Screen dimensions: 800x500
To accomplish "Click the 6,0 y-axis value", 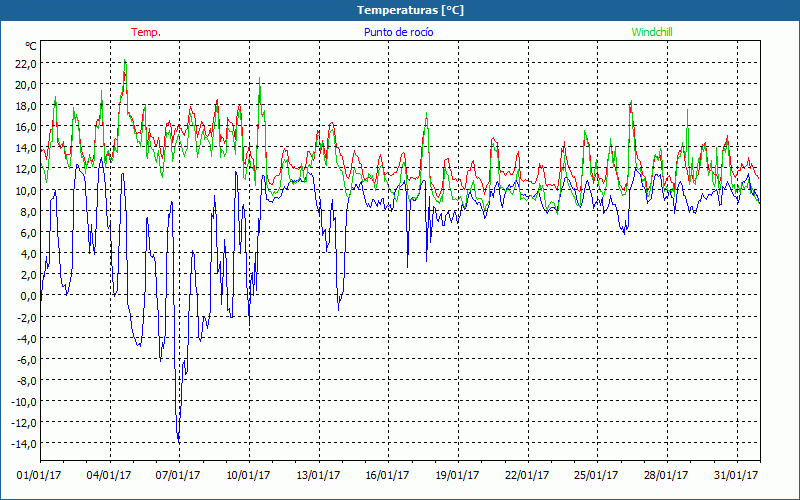I will [x=29, y=233].
